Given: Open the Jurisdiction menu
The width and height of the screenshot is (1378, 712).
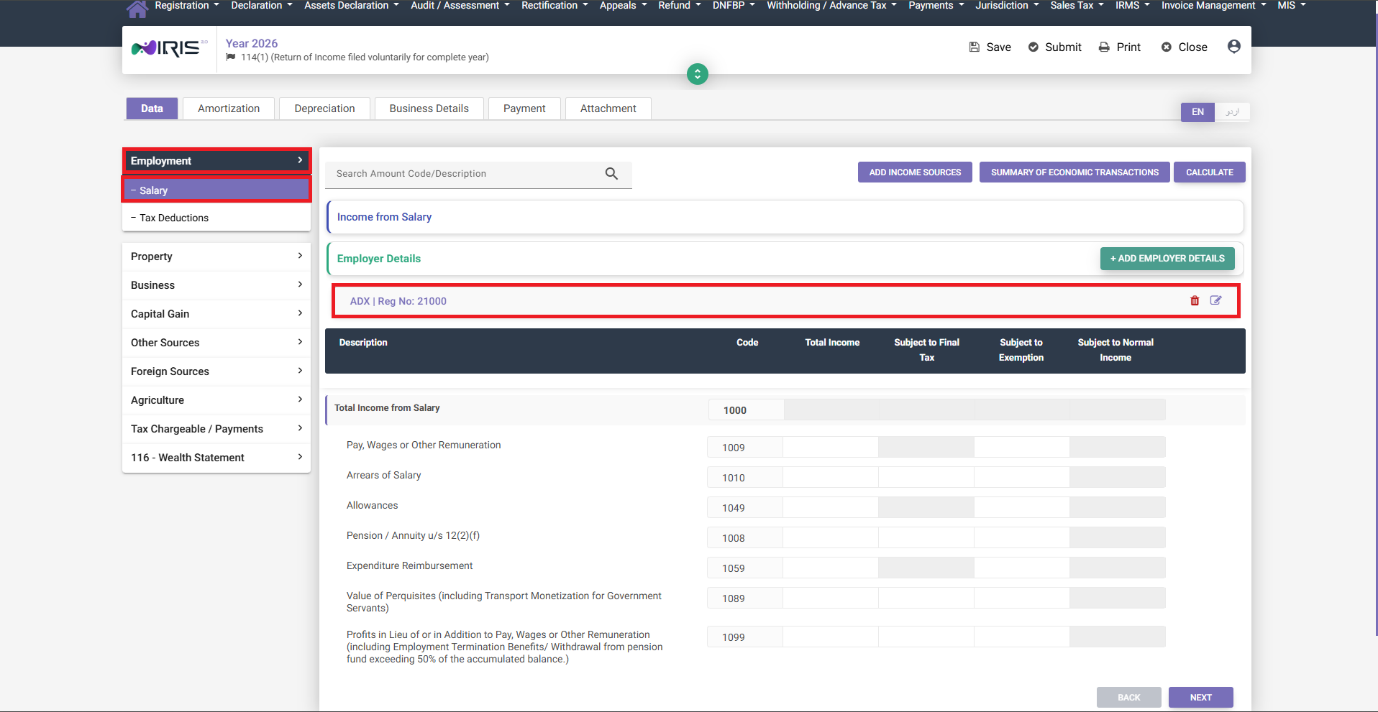Looking at the screenshot, I should (x=1006, y=6).
